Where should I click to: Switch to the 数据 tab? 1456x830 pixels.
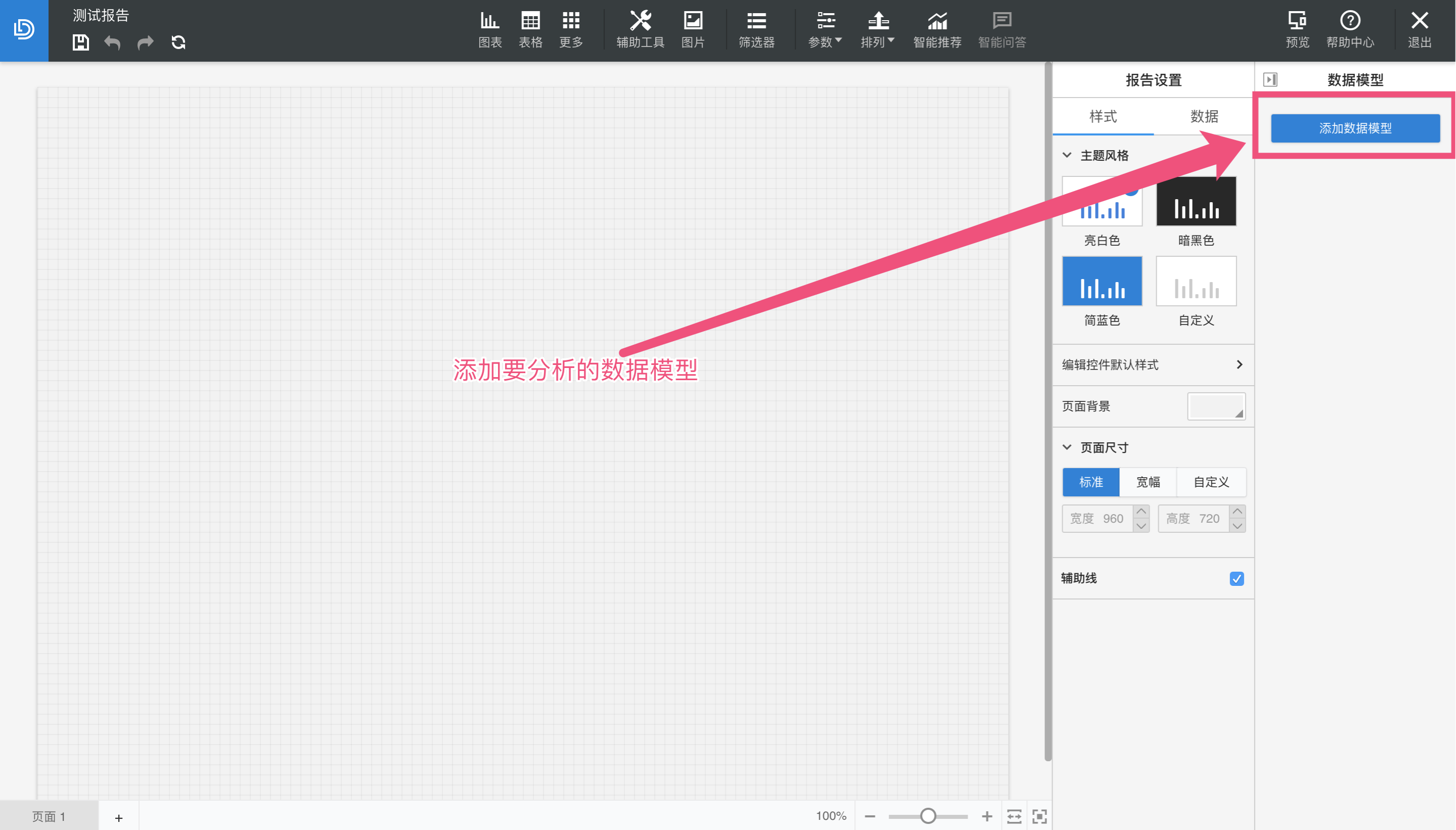pyautogui.click(x=1203, y=116)
